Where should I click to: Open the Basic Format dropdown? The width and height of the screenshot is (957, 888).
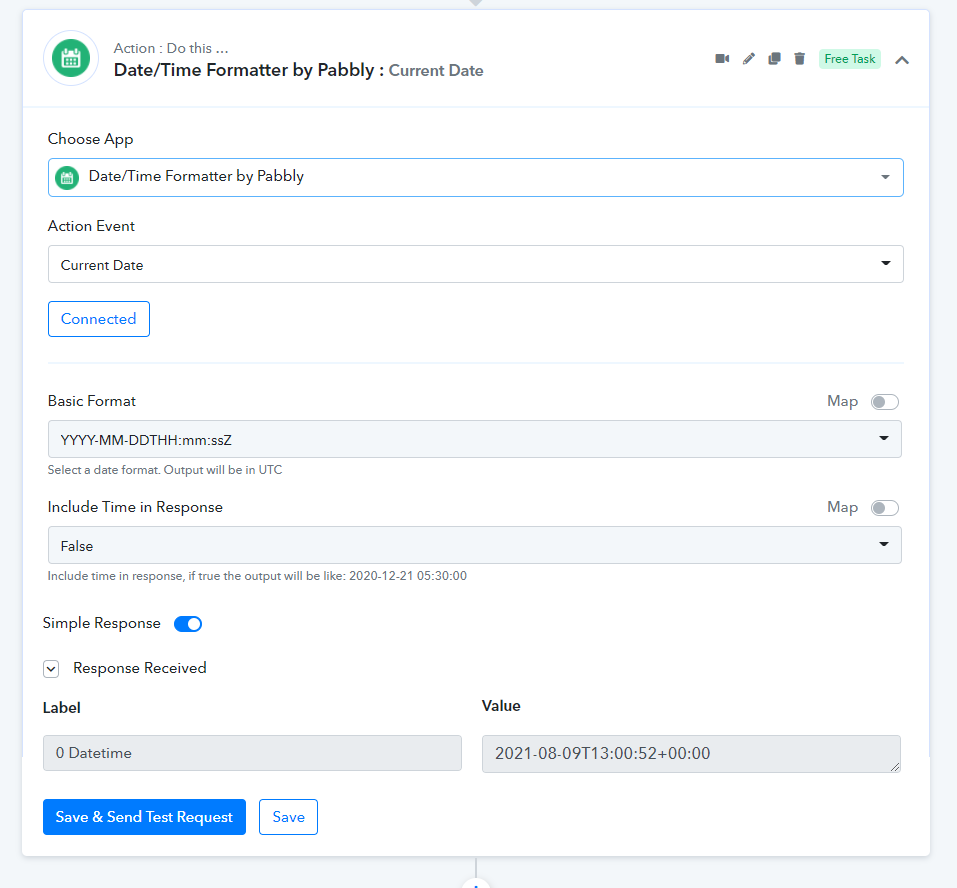pyautogui.click(x=475, y=439)
